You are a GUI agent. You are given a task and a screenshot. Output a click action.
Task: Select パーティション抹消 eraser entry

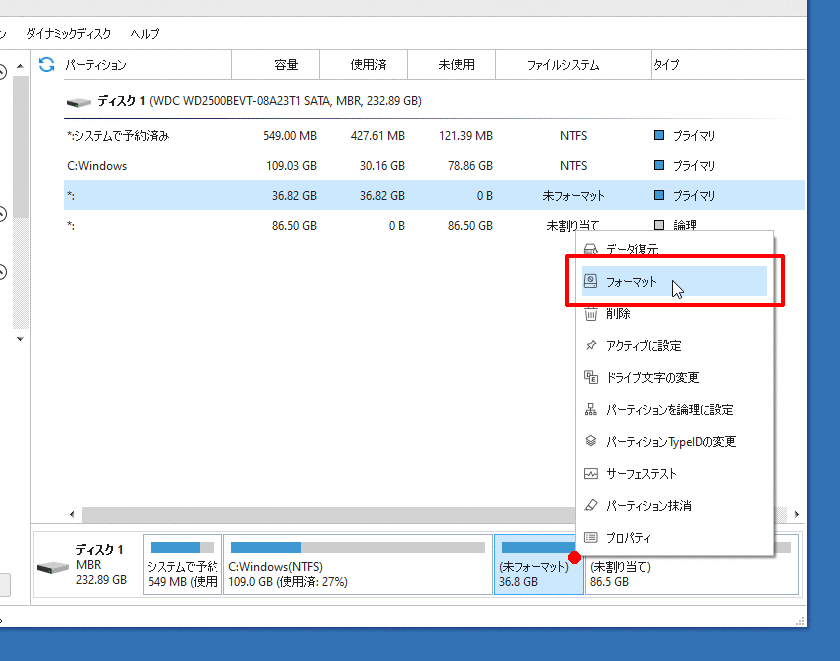tap(648, 506)
